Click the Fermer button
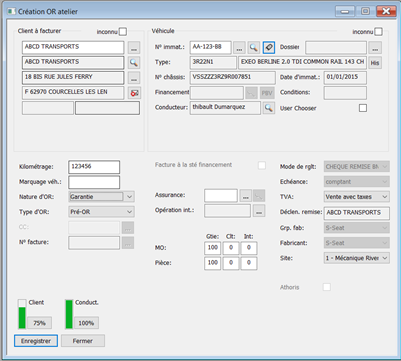This screenshot has height=361, width=401. [x=83, y=341]
